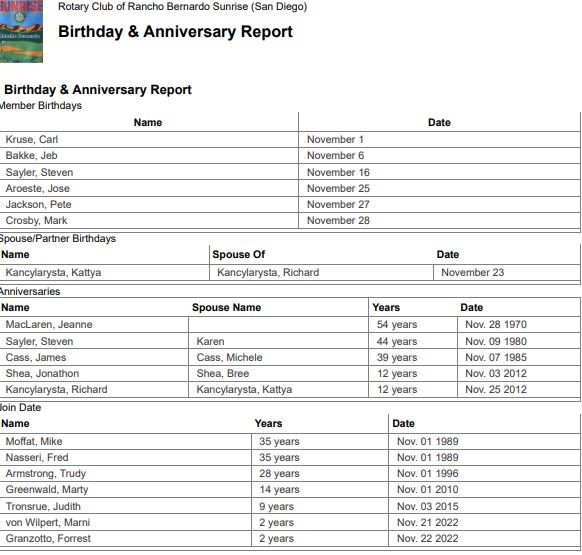The height and width of the screenshot is (555, 582).
Task: Select Cass, Michele spouse name
Action: click(x=229, y=358)
